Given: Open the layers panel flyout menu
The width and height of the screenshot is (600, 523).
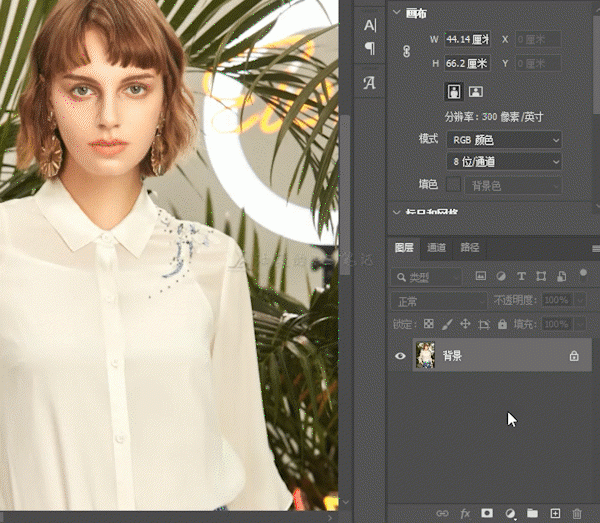Looking at the screenshot, I should [x=595, y=249].
